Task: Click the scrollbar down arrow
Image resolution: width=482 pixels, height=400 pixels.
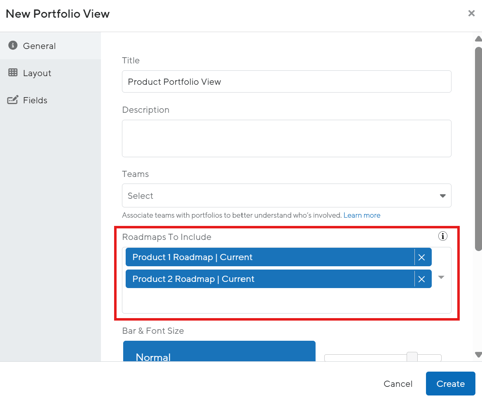Action: pyautogui.click(x=478, y=355)
